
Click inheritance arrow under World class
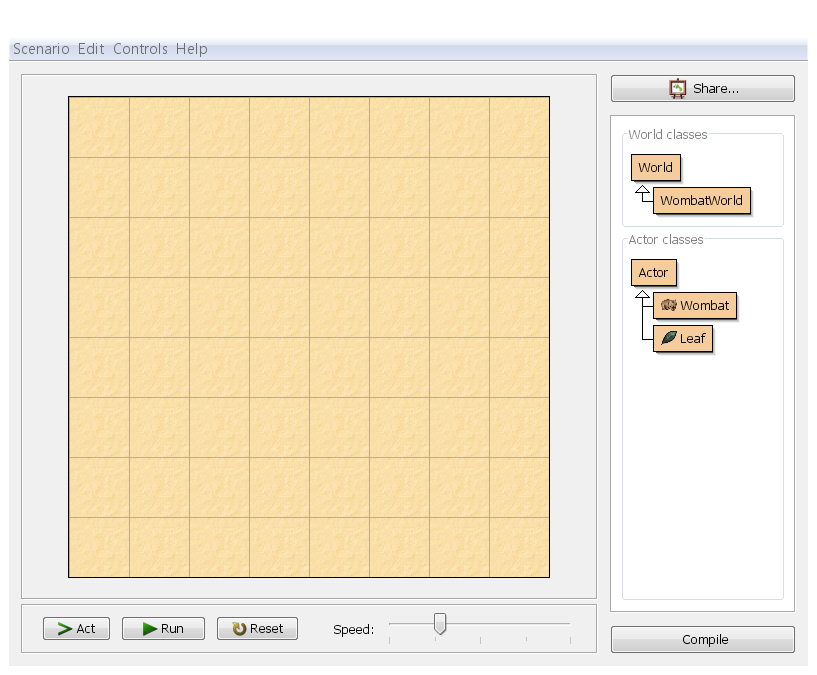643,189
